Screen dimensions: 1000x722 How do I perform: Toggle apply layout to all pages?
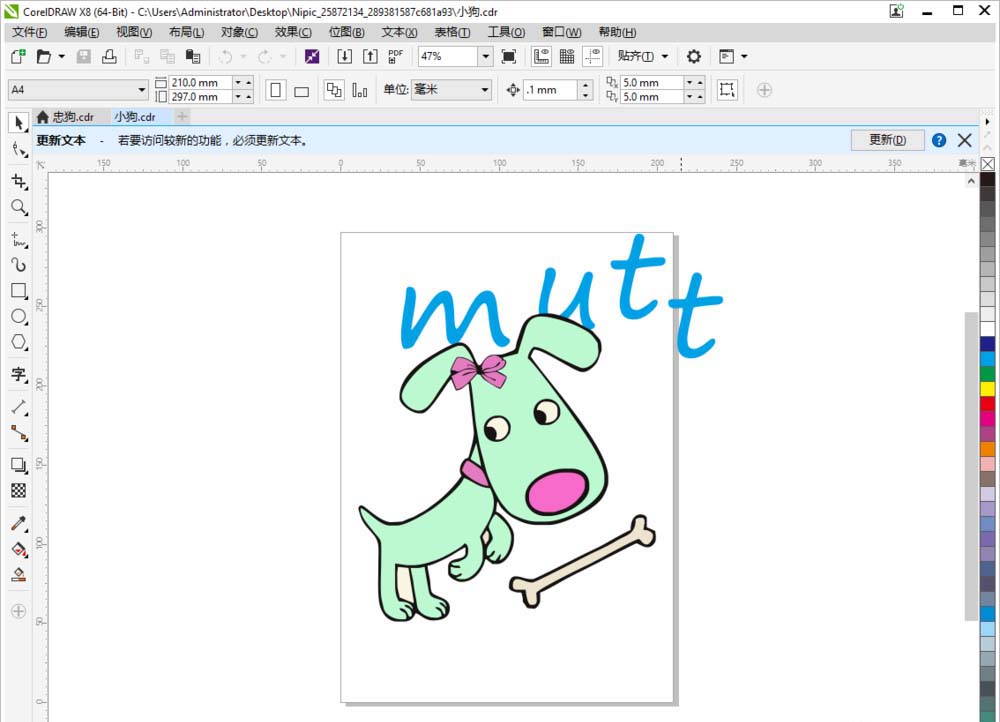pos(334,90)
